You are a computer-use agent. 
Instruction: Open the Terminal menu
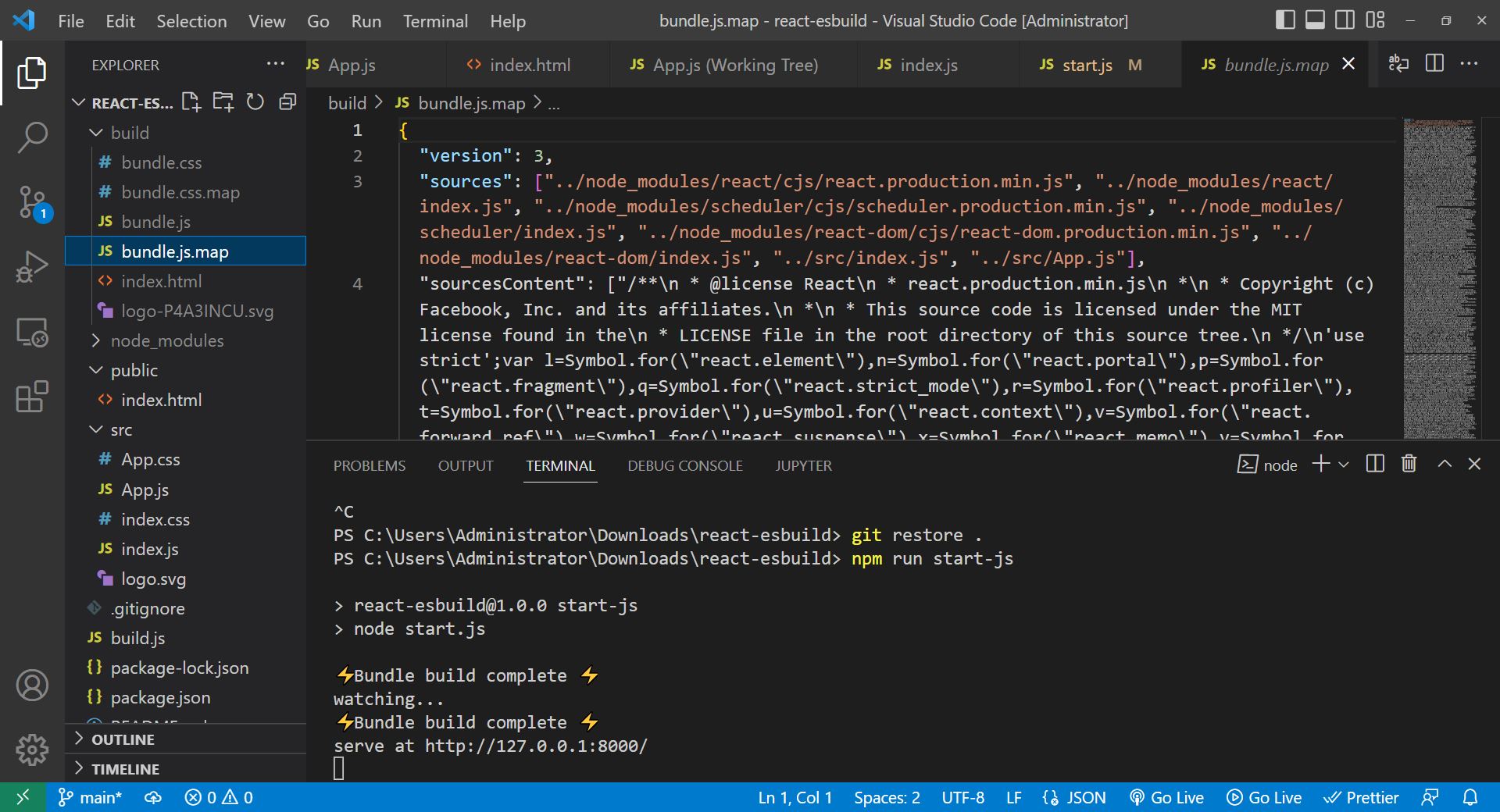[x=435, y=21]
